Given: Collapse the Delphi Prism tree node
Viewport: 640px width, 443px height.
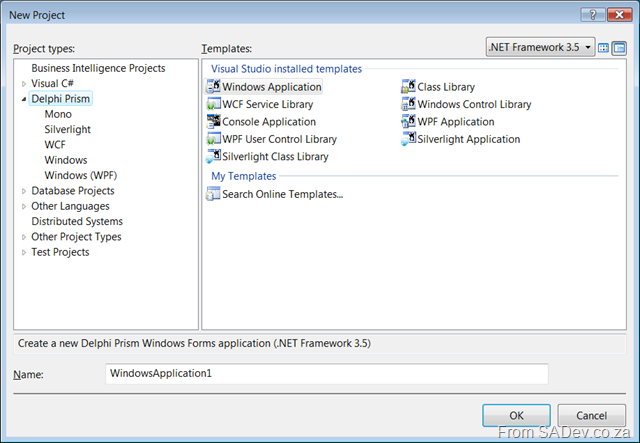Looking at the screenshot, I should (24, 99).
